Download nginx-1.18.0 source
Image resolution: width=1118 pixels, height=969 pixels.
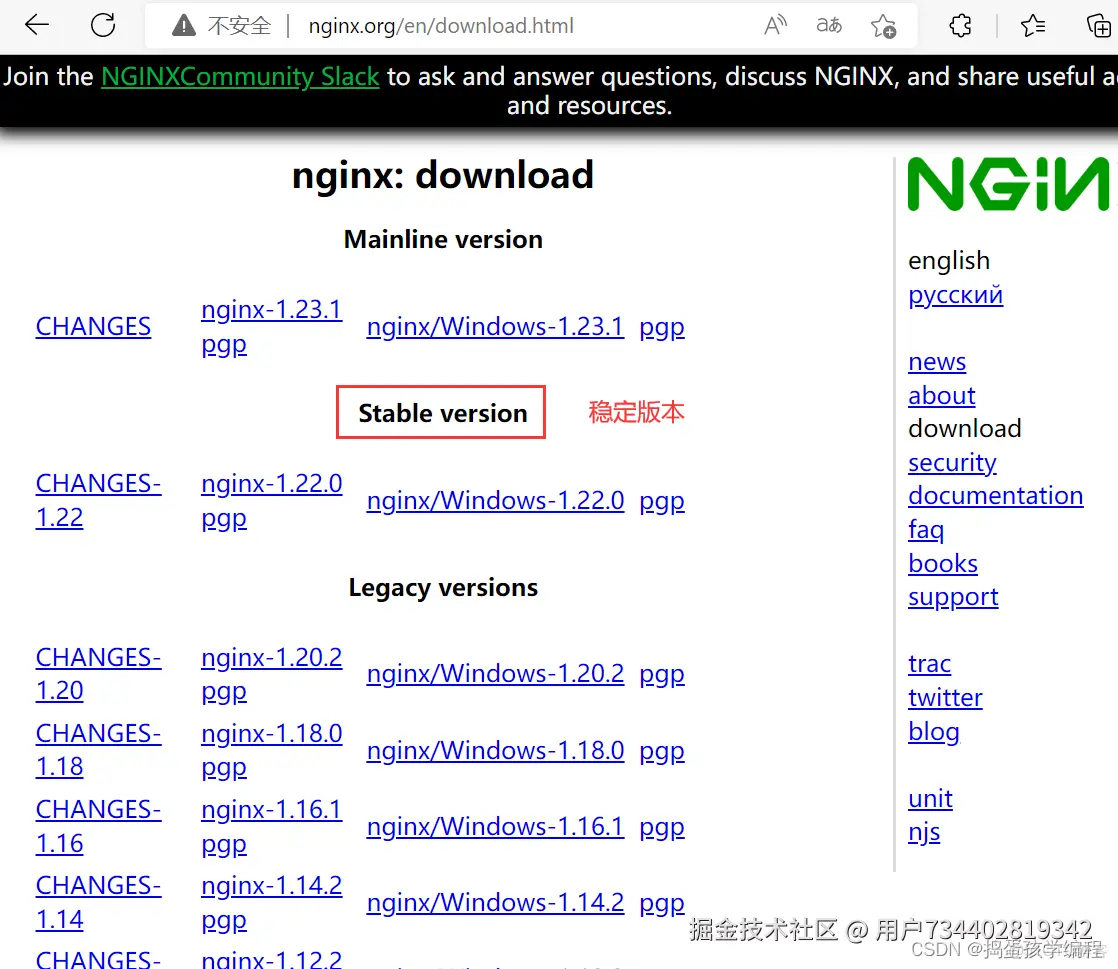pos(272,734)
